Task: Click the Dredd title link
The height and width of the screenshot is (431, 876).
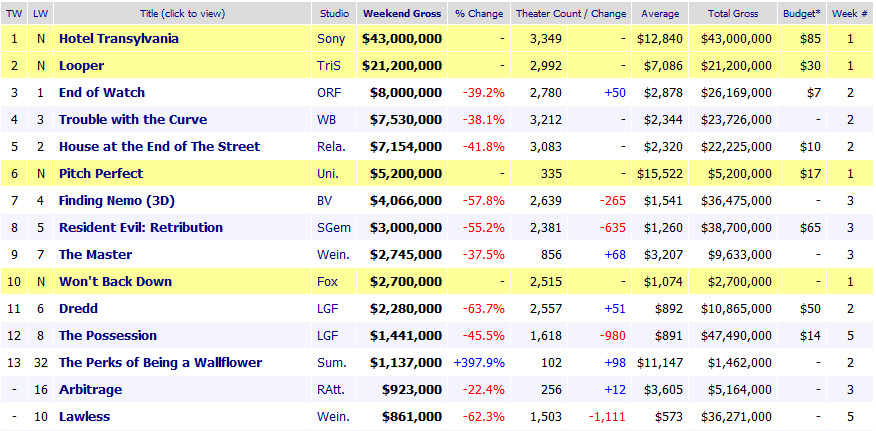Action: click(78, 309)
